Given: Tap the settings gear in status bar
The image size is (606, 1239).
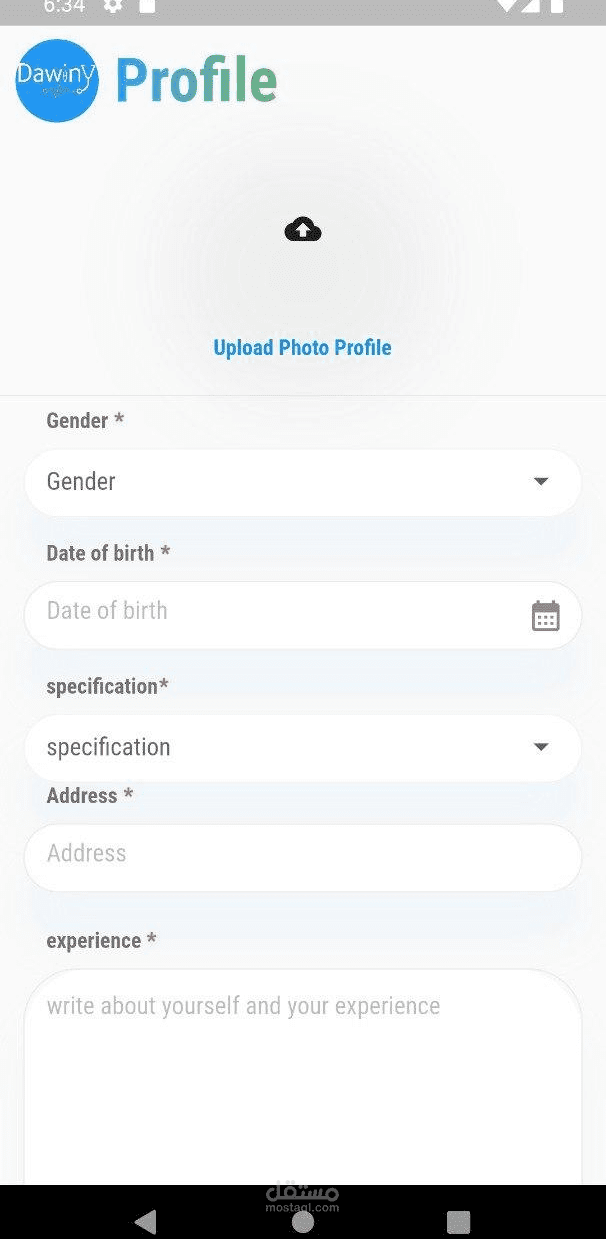Looking at the screenshot, I should 113,6.
